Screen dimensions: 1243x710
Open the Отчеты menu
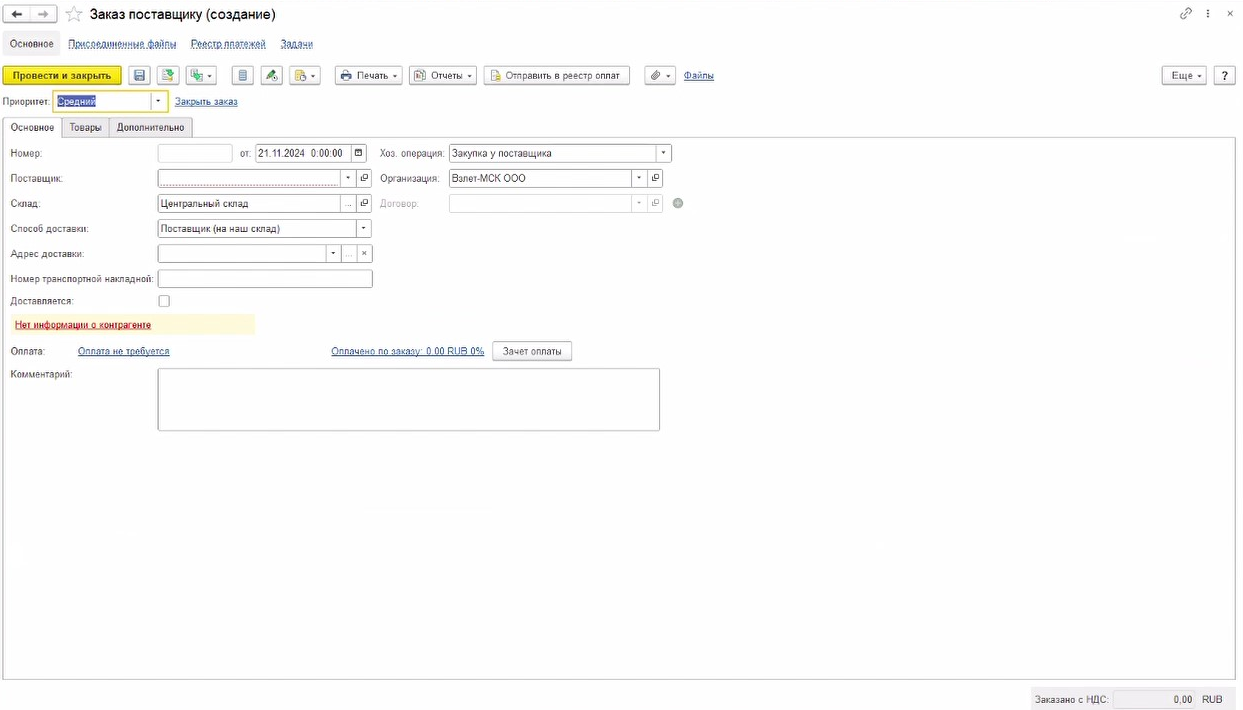[443, 75]
